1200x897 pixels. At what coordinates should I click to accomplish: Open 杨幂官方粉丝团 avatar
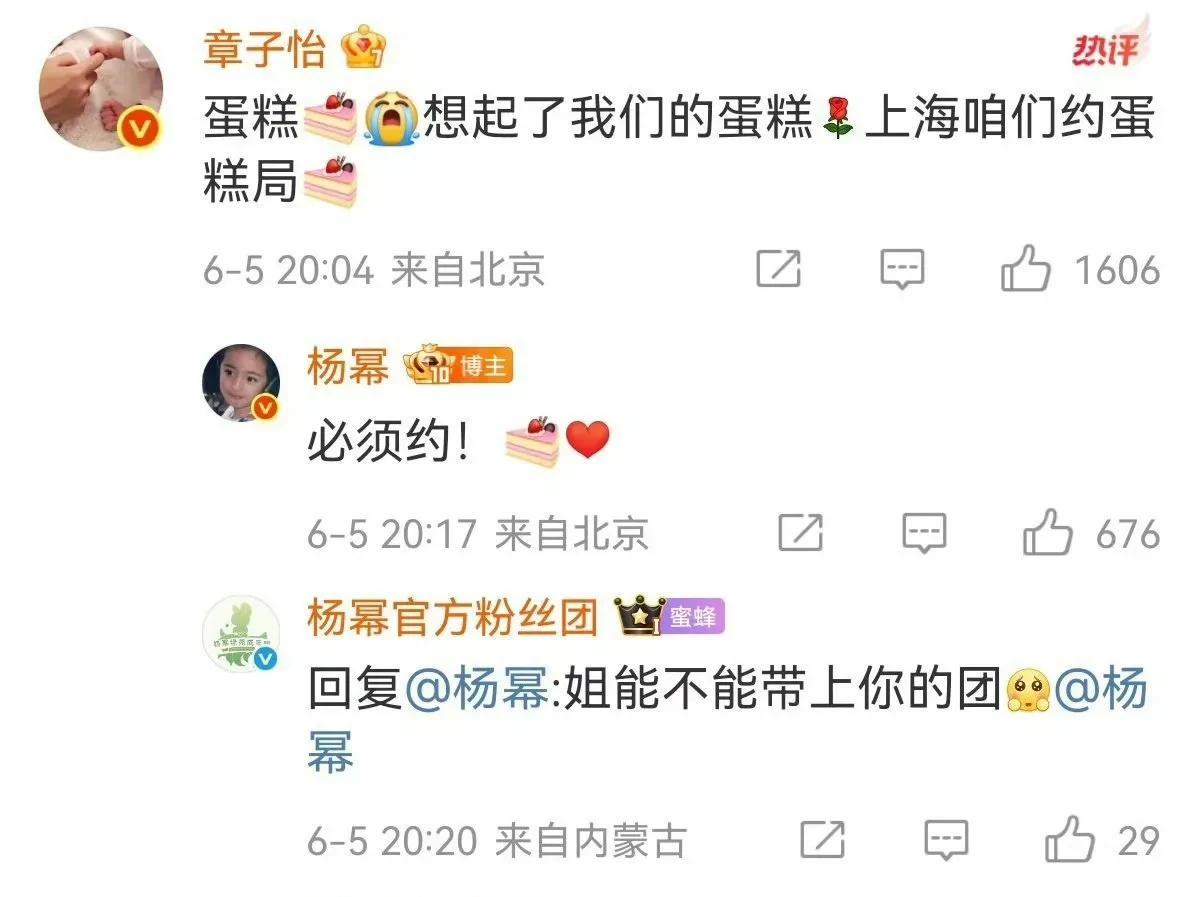(x=241, y=635)
